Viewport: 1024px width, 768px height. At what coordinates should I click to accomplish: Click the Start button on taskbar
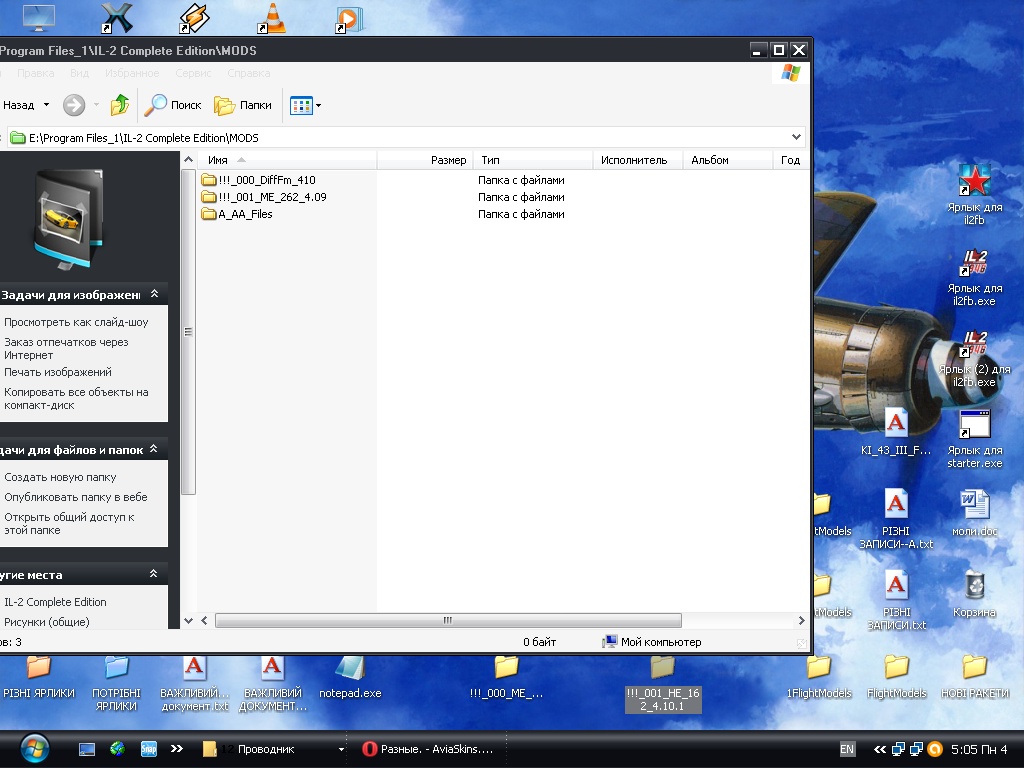coord(33,748)
